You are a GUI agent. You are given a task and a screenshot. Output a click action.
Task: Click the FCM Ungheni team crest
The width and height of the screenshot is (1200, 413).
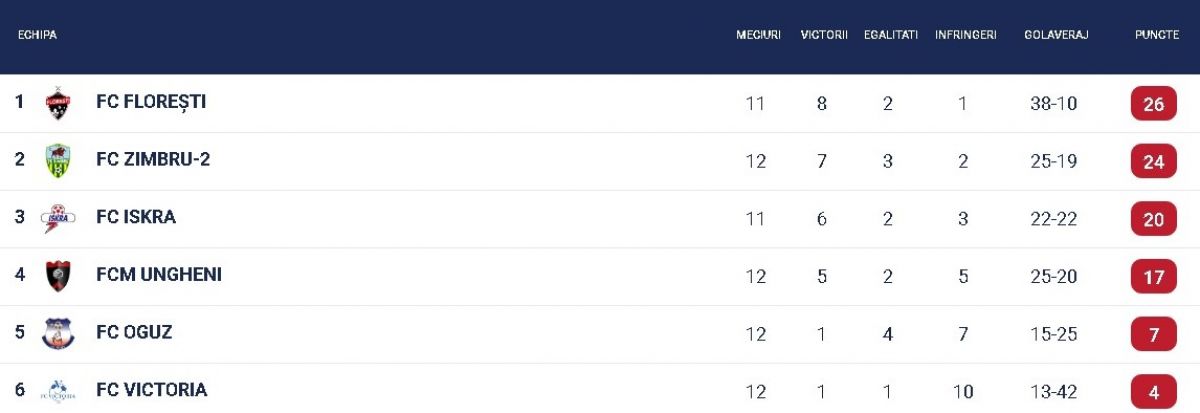tap(58, 275)
